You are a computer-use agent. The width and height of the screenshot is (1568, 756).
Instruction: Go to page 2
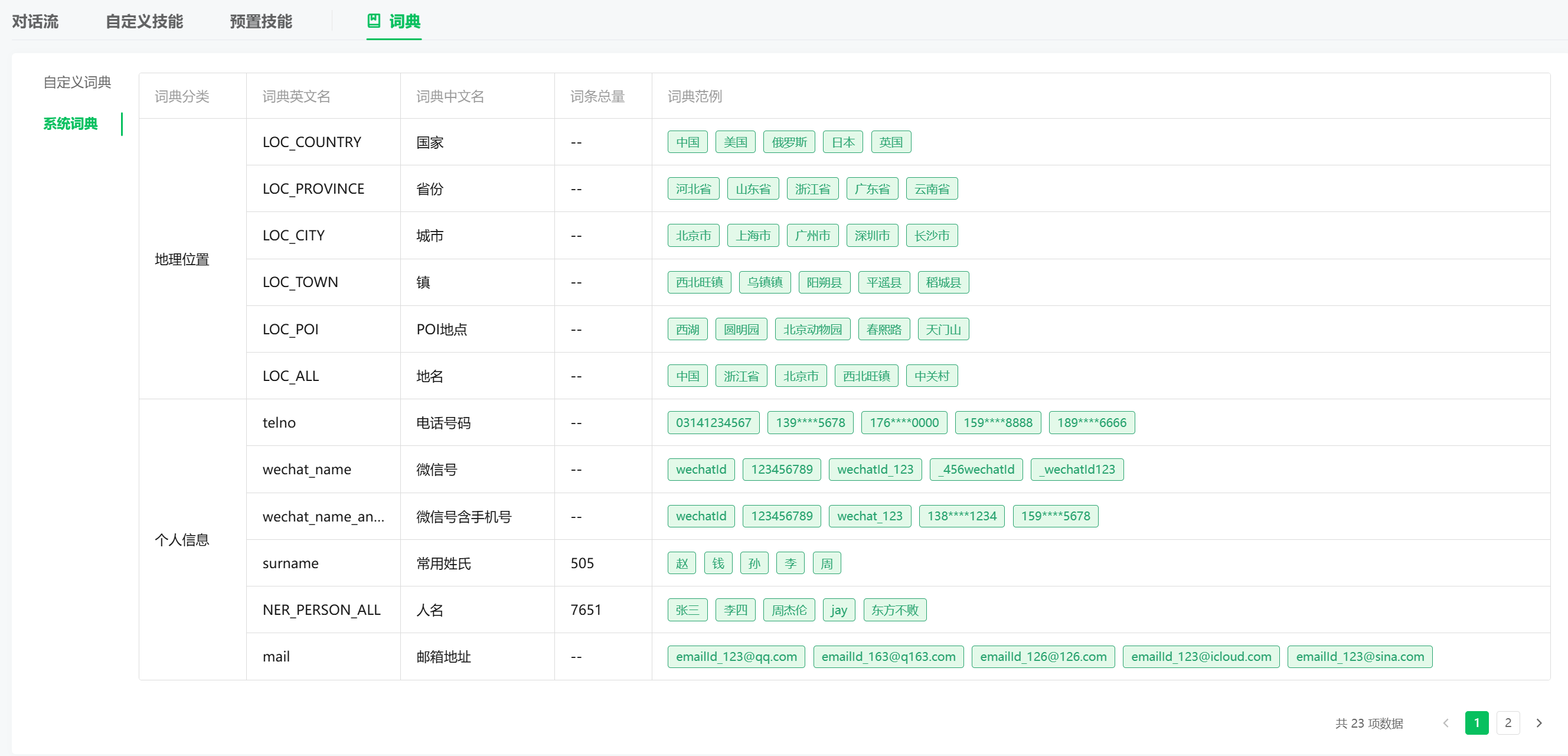point(1508,723)
